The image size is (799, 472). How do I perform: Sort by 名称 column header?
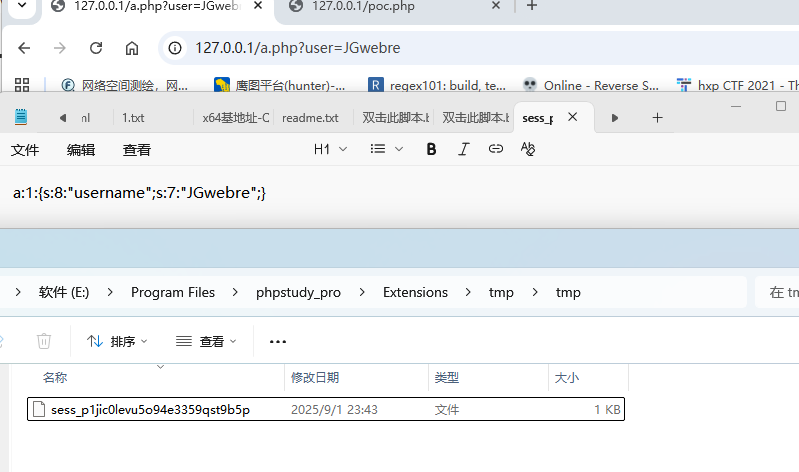(55, 378)
